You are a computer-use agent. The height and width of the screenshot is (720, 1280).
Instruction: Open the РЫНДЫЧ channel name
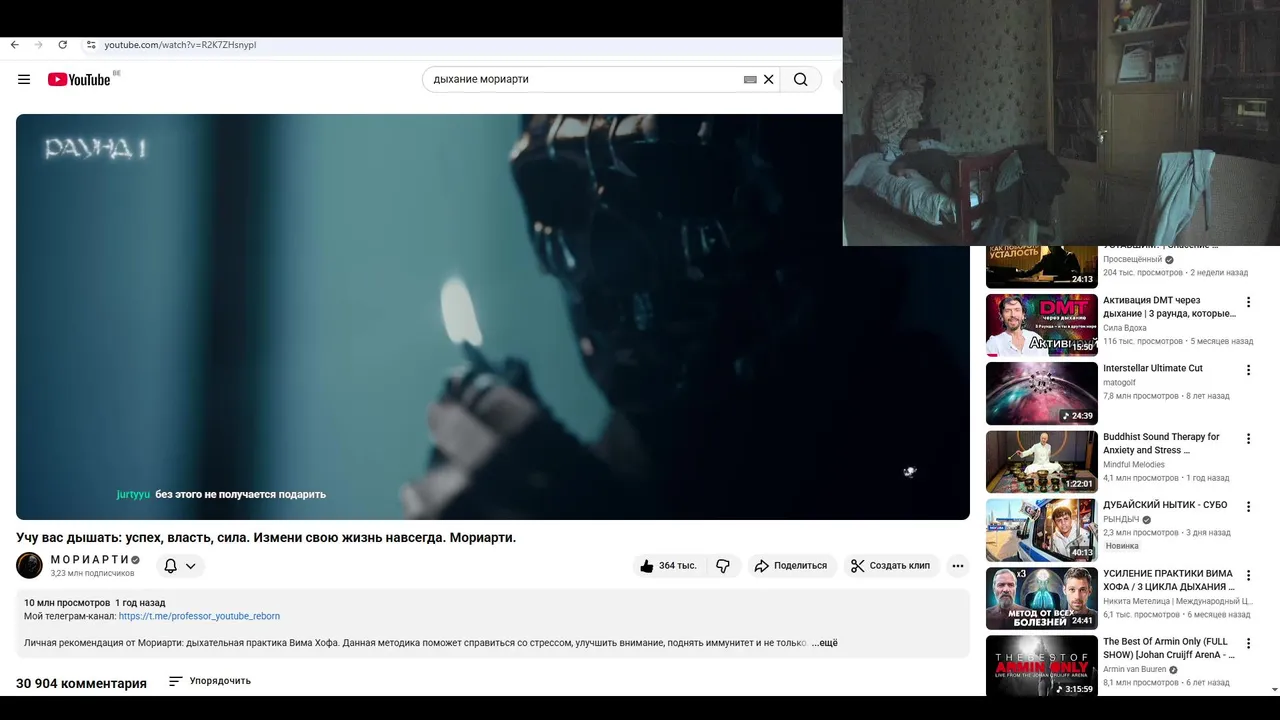click(x=1121, y=520)
